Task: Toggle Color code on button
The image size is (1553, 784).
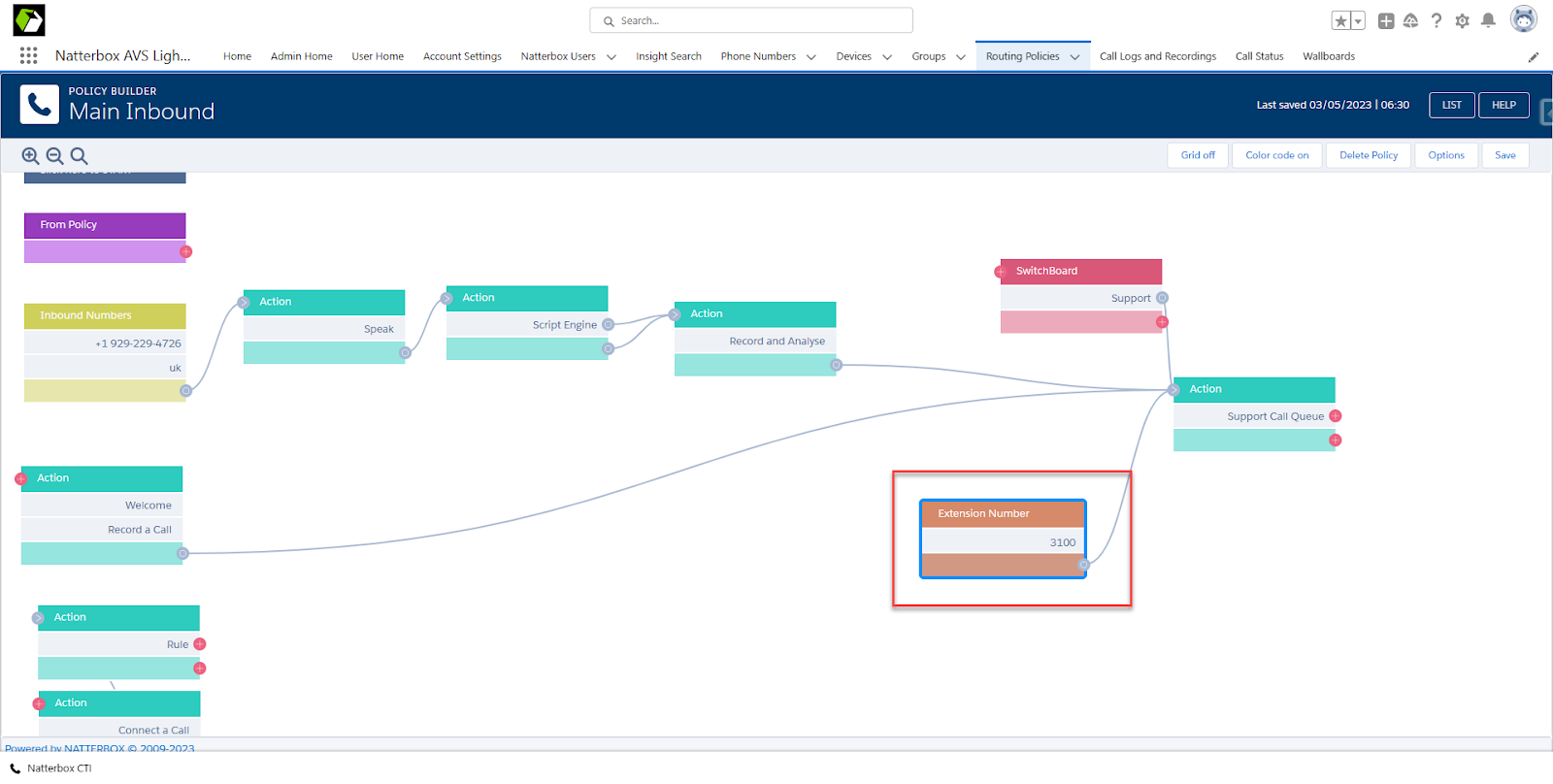Action: tap(1277, 155)
